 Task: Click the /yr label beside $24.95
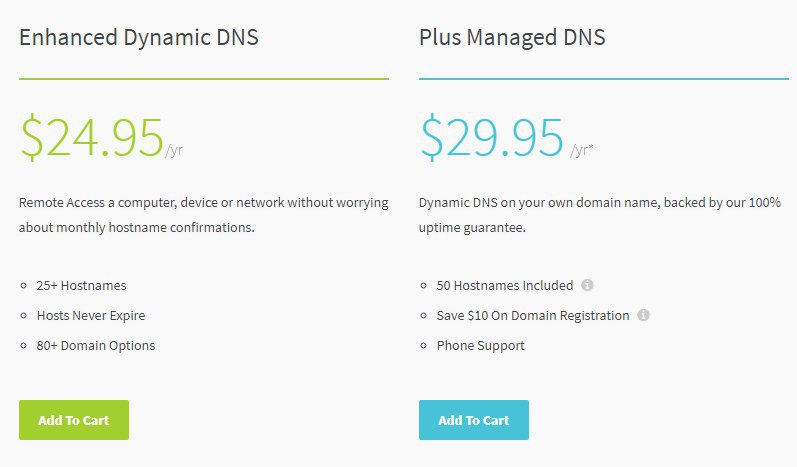(174, 150)
